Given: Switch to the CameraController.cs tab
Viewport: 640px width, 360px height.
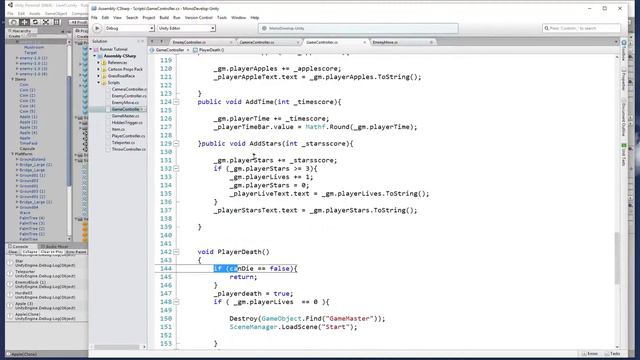Looking at the screenshot, I should pyautogui.click(x=257, y=42).
